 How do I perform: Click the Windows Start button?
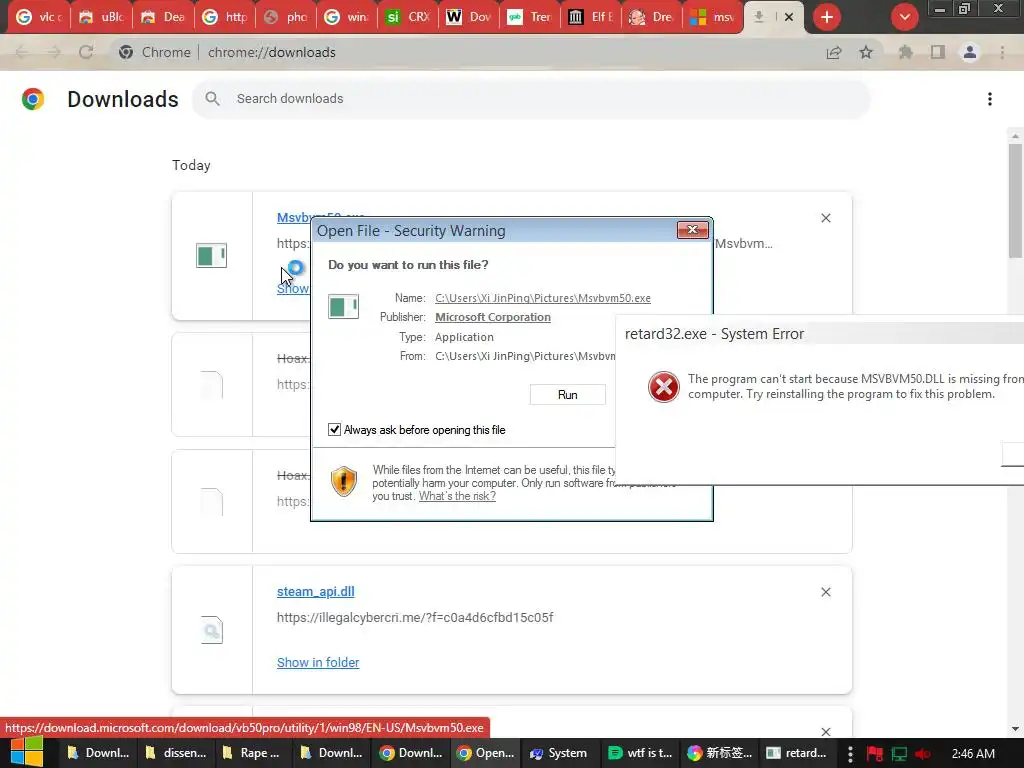tap(27, 752)
